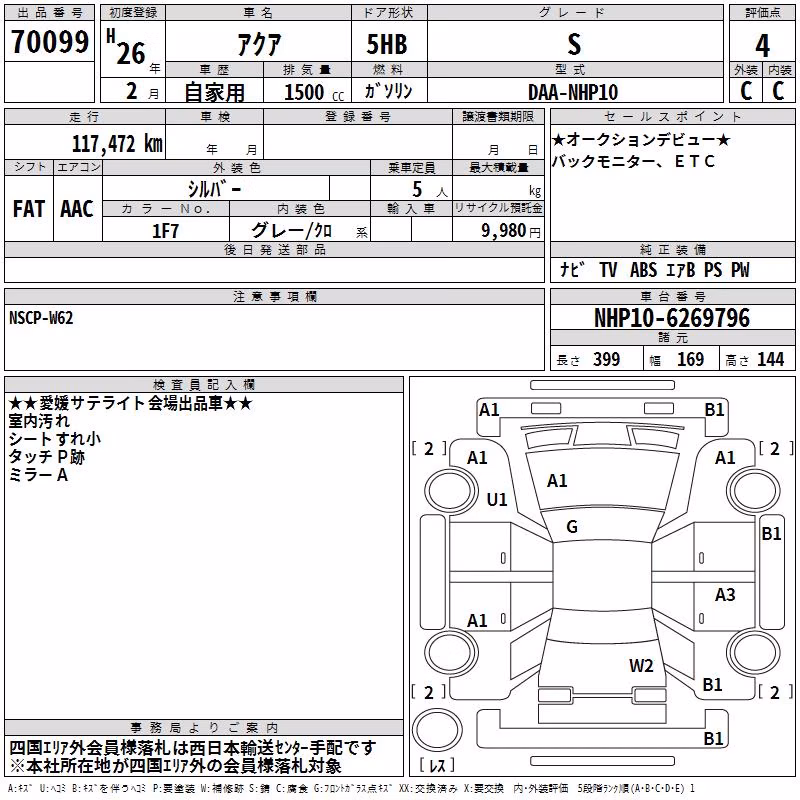Click the inspector note シートすれ小
This screenshot has height=800, width=800.
coord(55,439)
